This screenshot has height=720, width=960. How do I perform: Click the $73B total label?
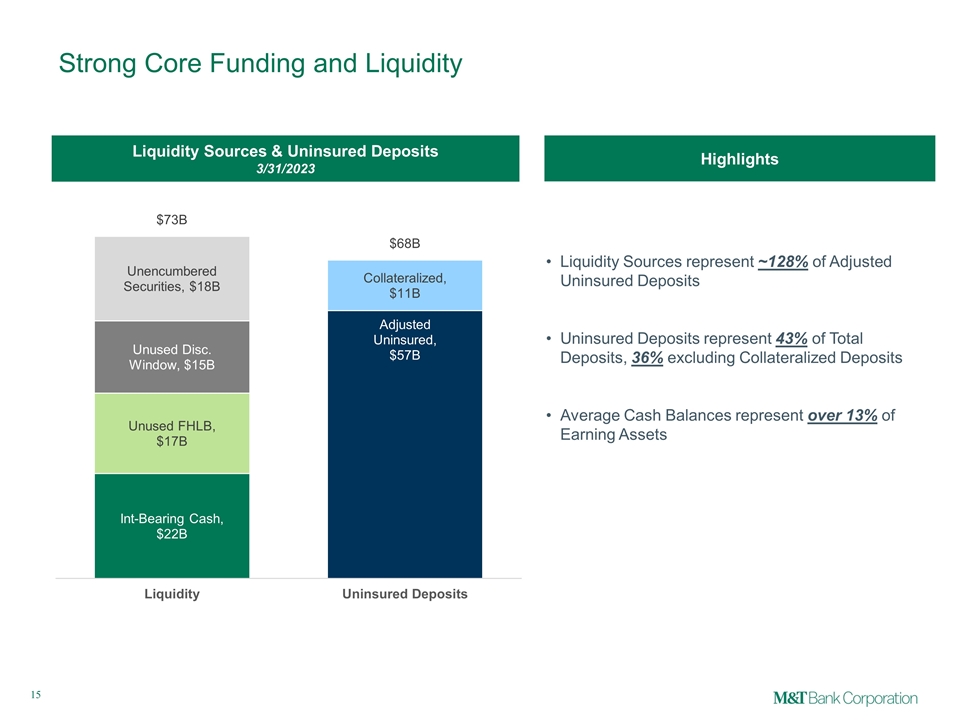click(171, 219)
